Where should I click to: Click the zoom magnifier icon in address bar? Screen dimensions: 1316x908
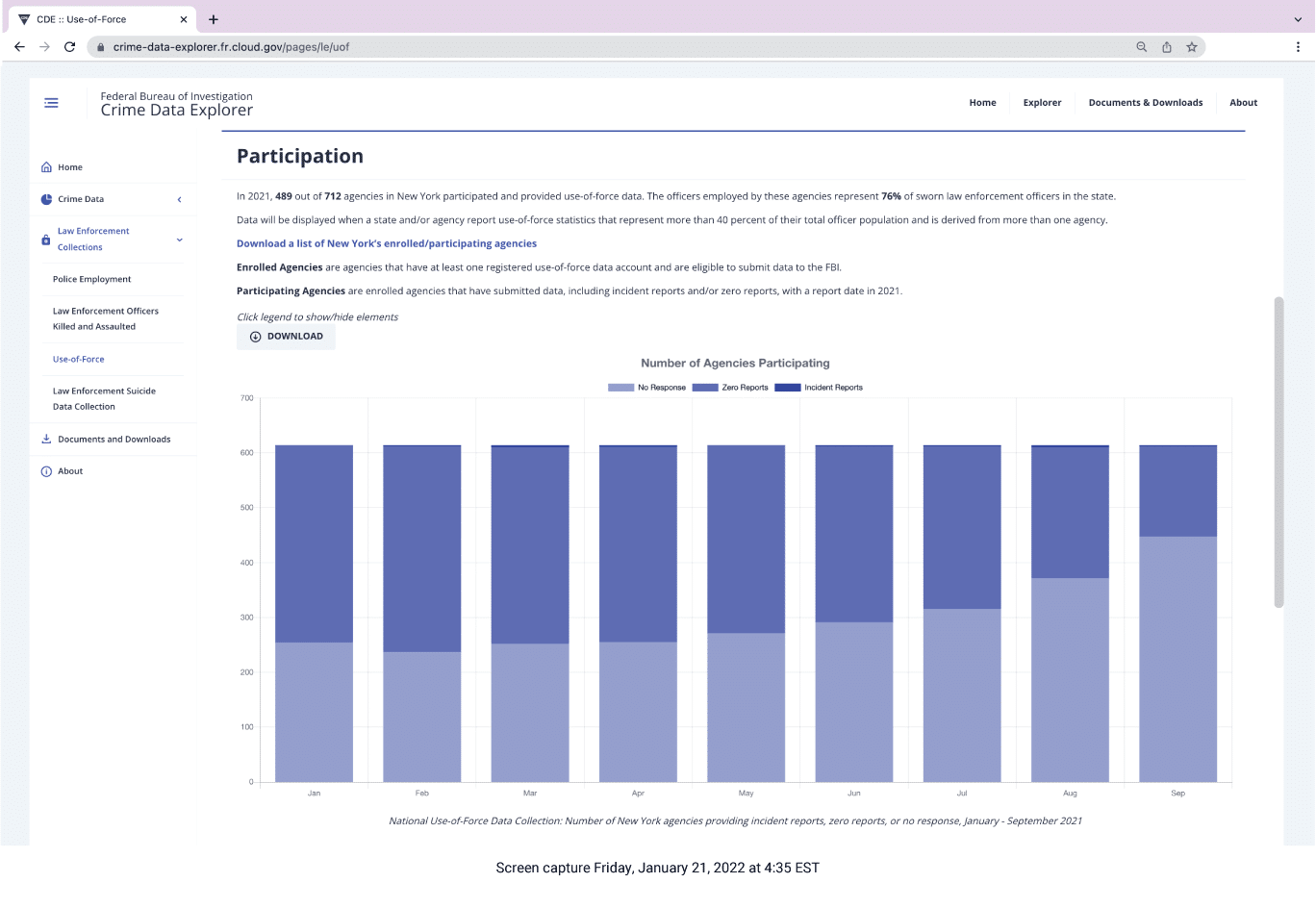1142,47
